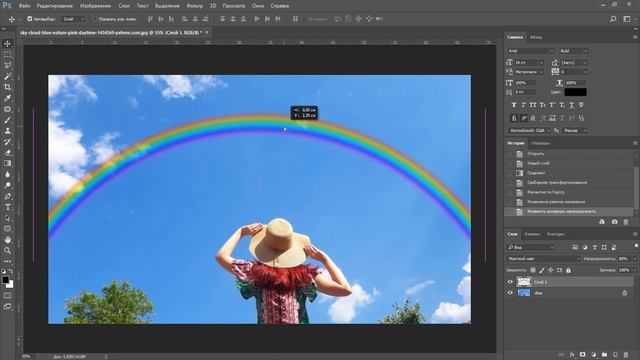The height and width of the screenshot is (360, 640).
Task: Open the Изображение menu
Action: [x=96, y=6]
